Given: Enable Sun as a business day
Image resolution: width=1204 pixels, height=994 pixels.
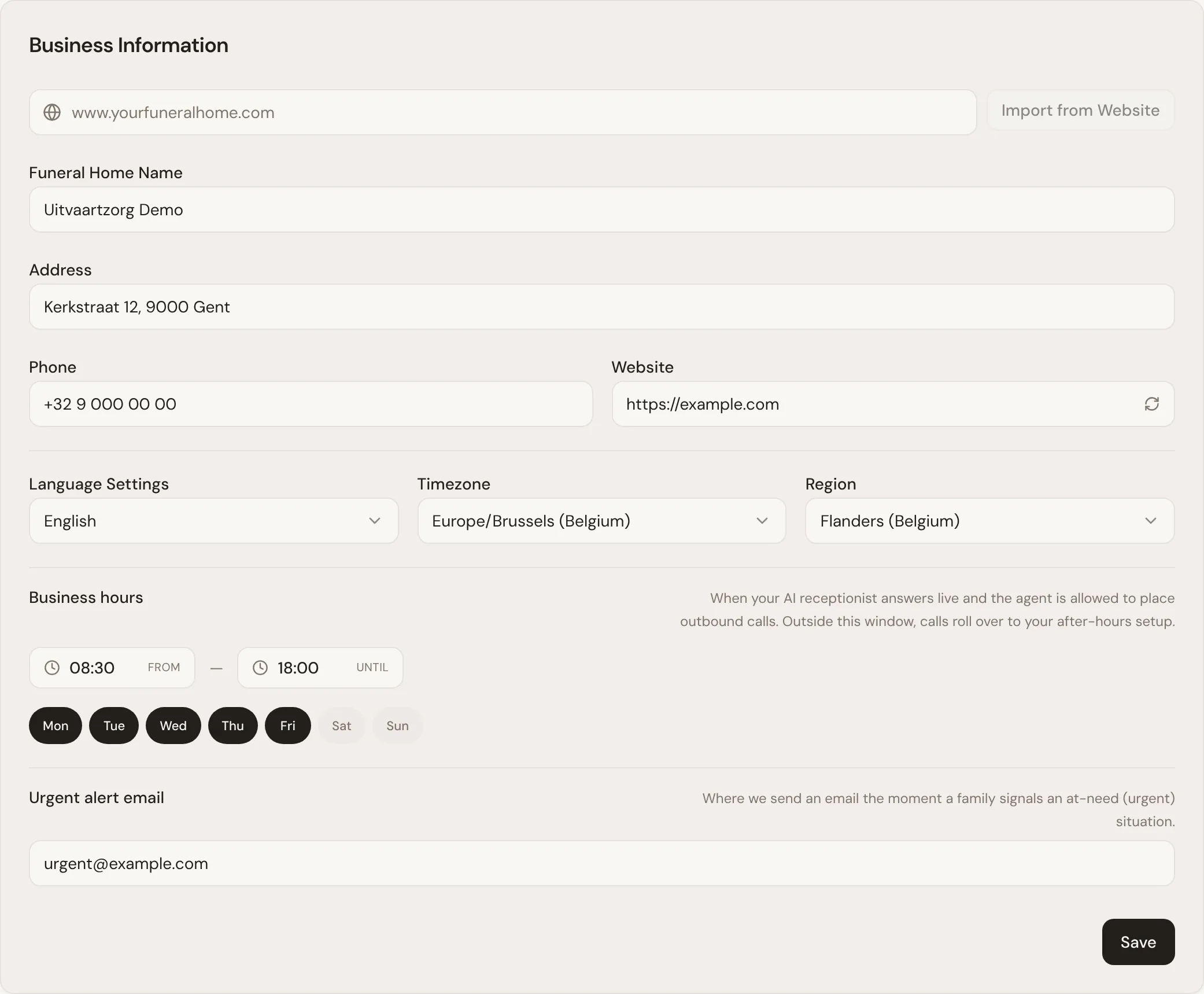Looking at the screenshot, I should coord(398,726).
